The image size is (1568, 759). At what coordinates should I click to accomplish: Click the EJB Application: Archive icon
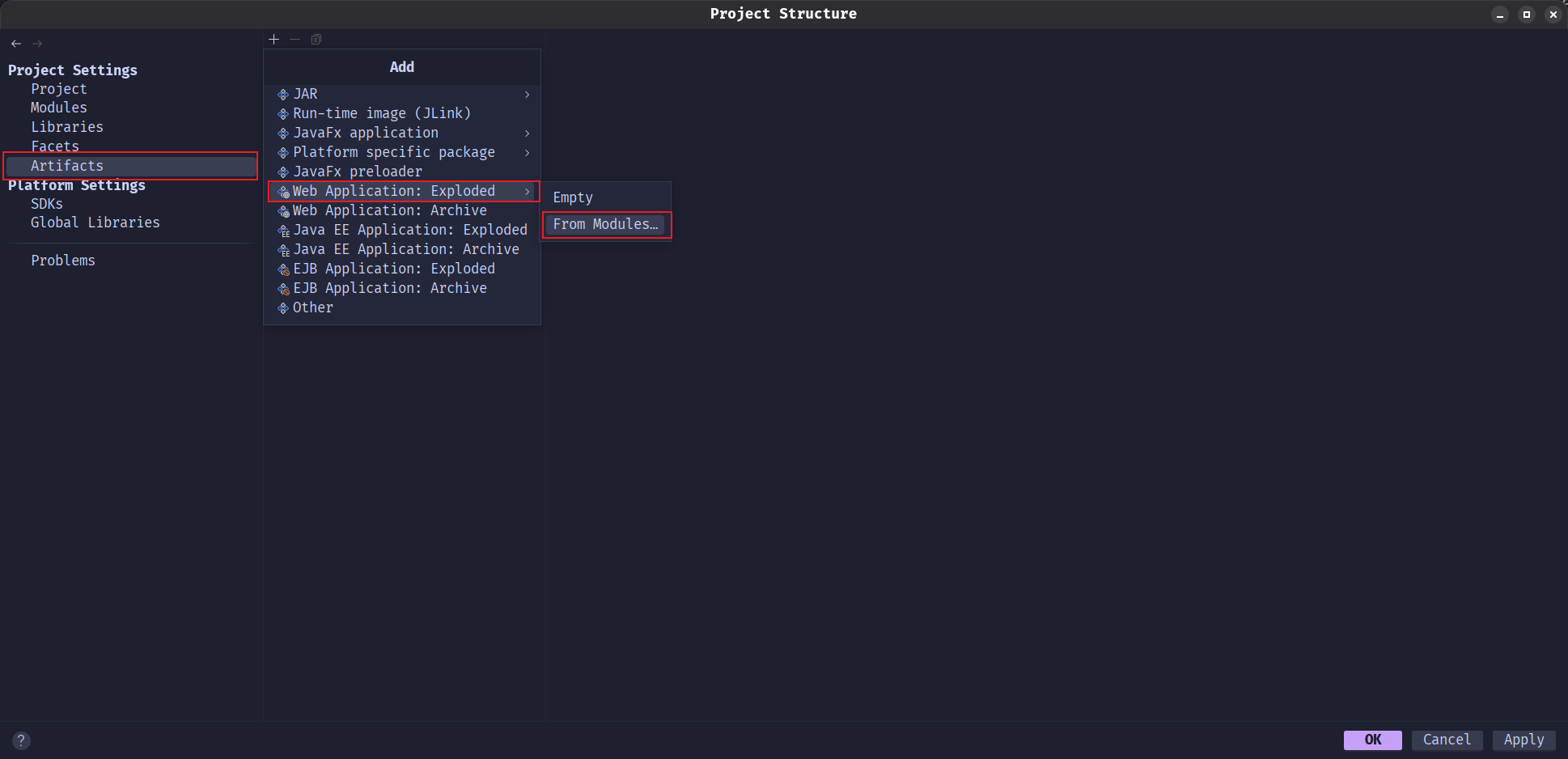tap(283, 289)
